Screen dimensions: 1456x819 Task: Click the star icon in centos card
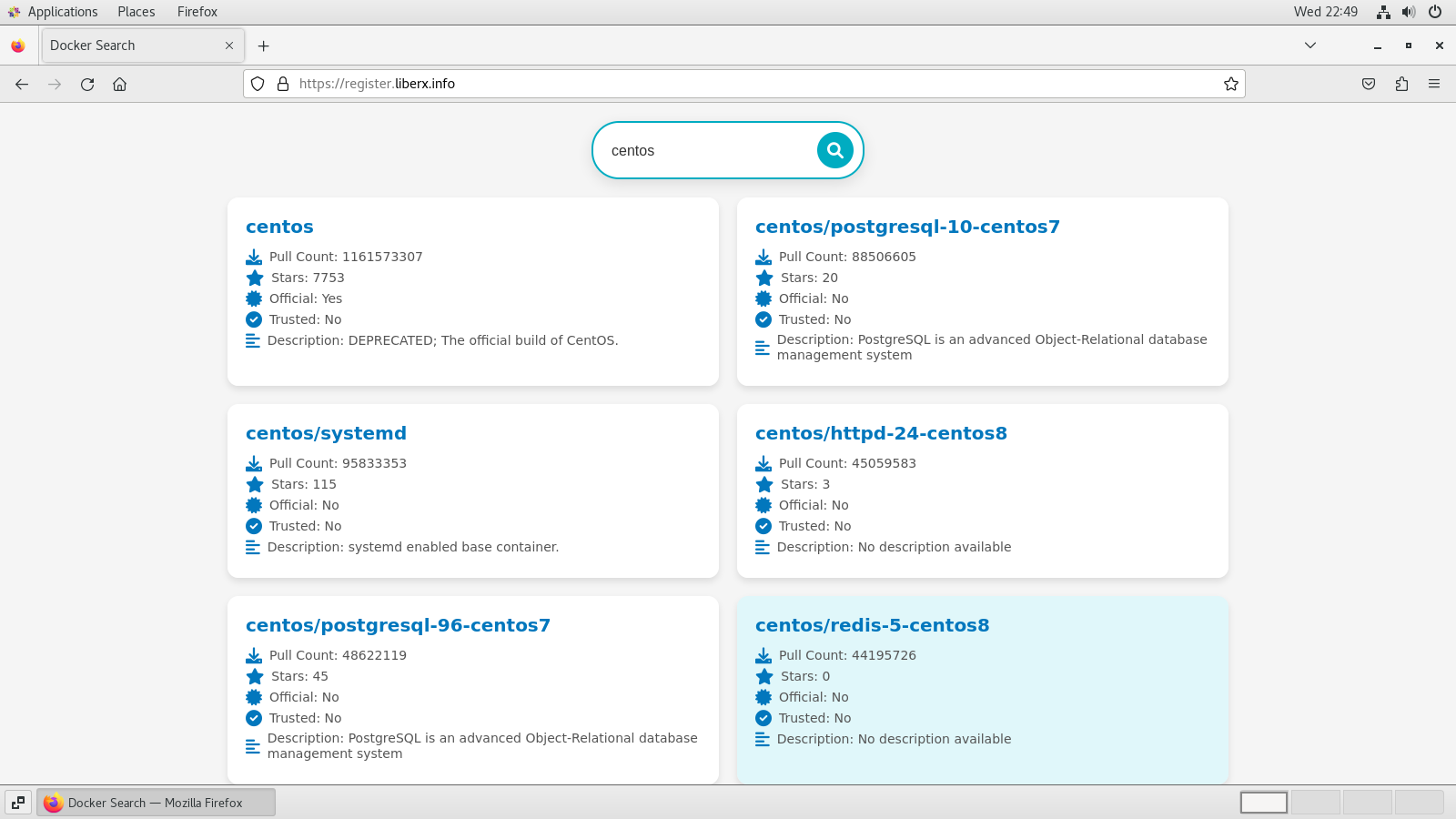[x=255, y=278]
